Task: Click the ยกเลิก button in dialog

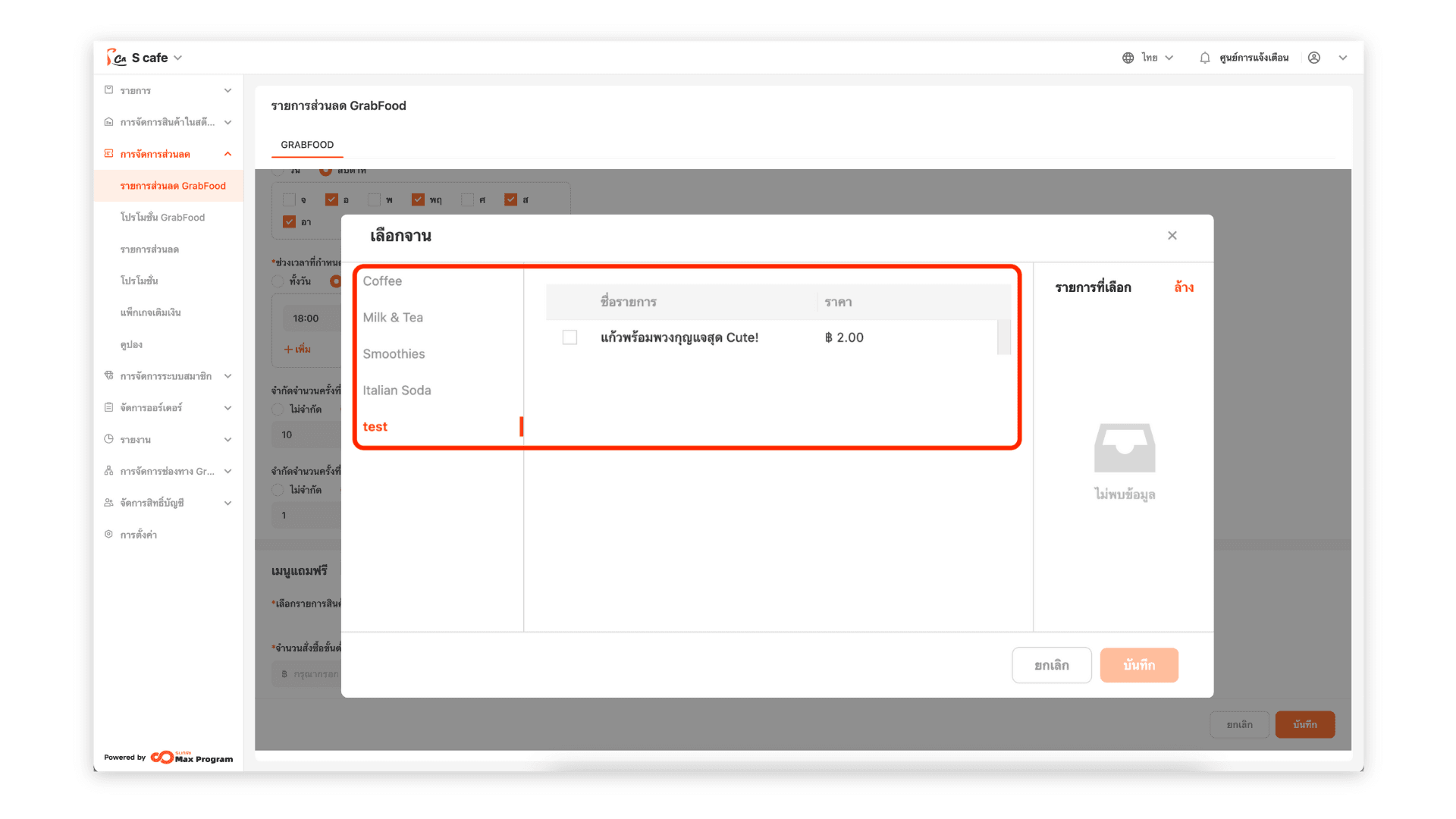Action: tap(1051, 665)
